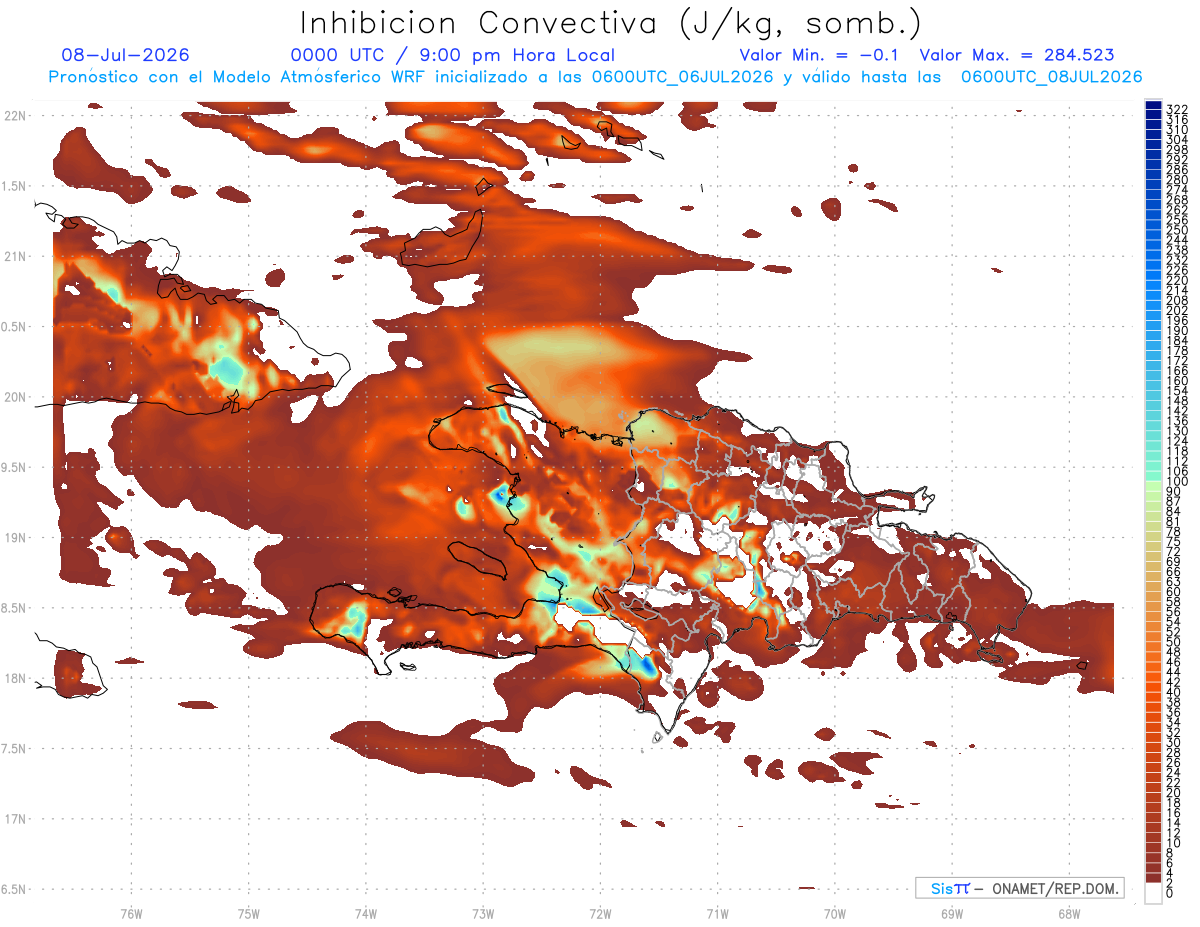Screen dimensions: 1200x927
Task: Click the colorbar label "160"
Action: (1177, 381)
